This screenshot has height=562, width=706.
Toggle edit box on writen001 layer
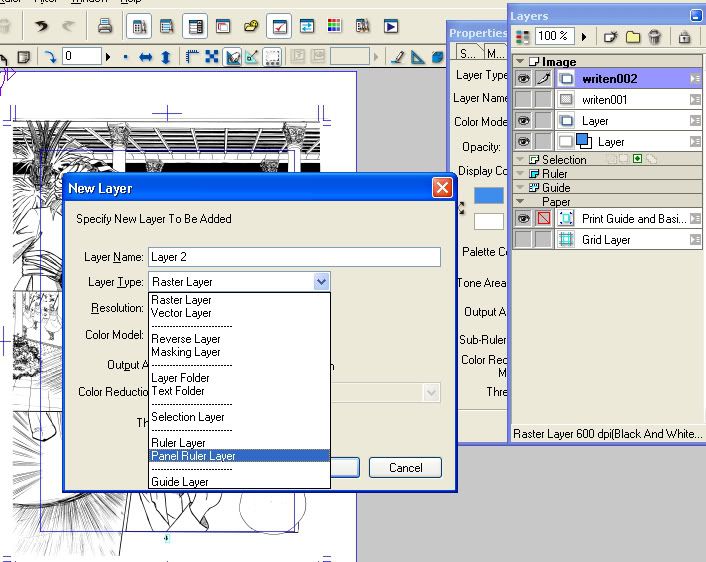click(x=543, y=100)
